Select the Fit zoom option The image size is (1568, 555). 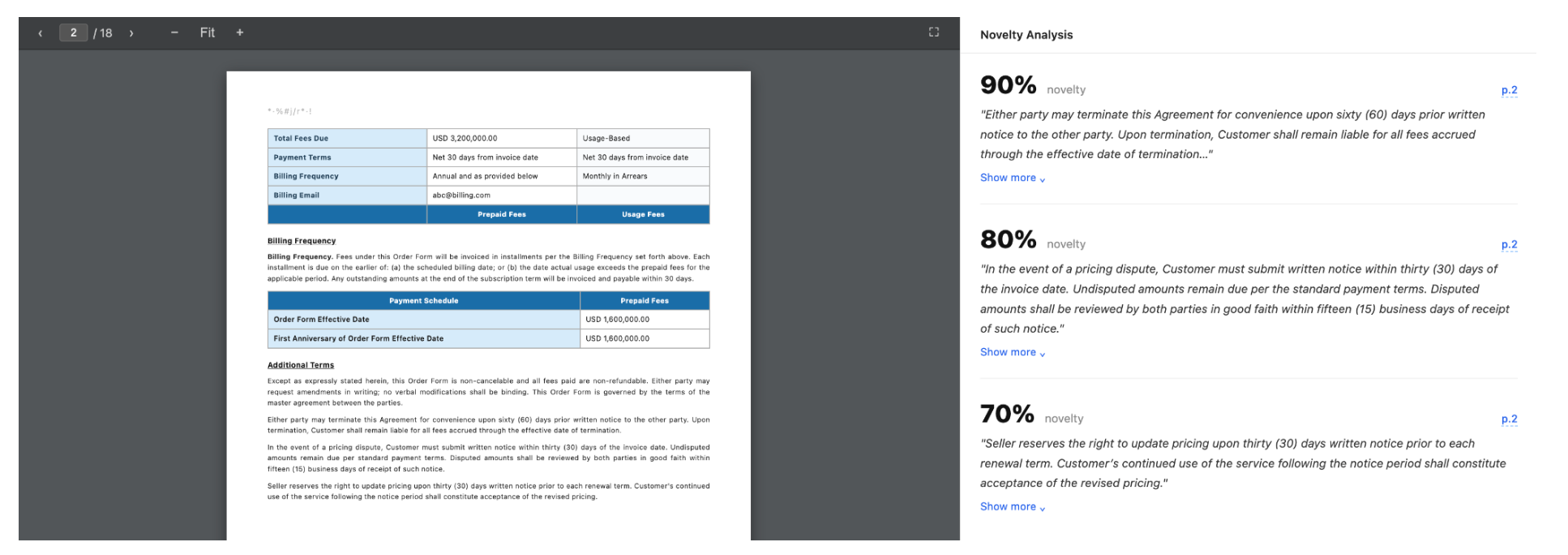point(208,32)
